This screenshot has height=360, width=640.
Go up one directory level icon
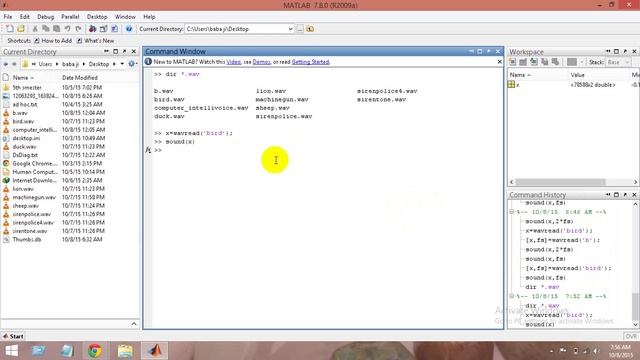tap(310, 29)
